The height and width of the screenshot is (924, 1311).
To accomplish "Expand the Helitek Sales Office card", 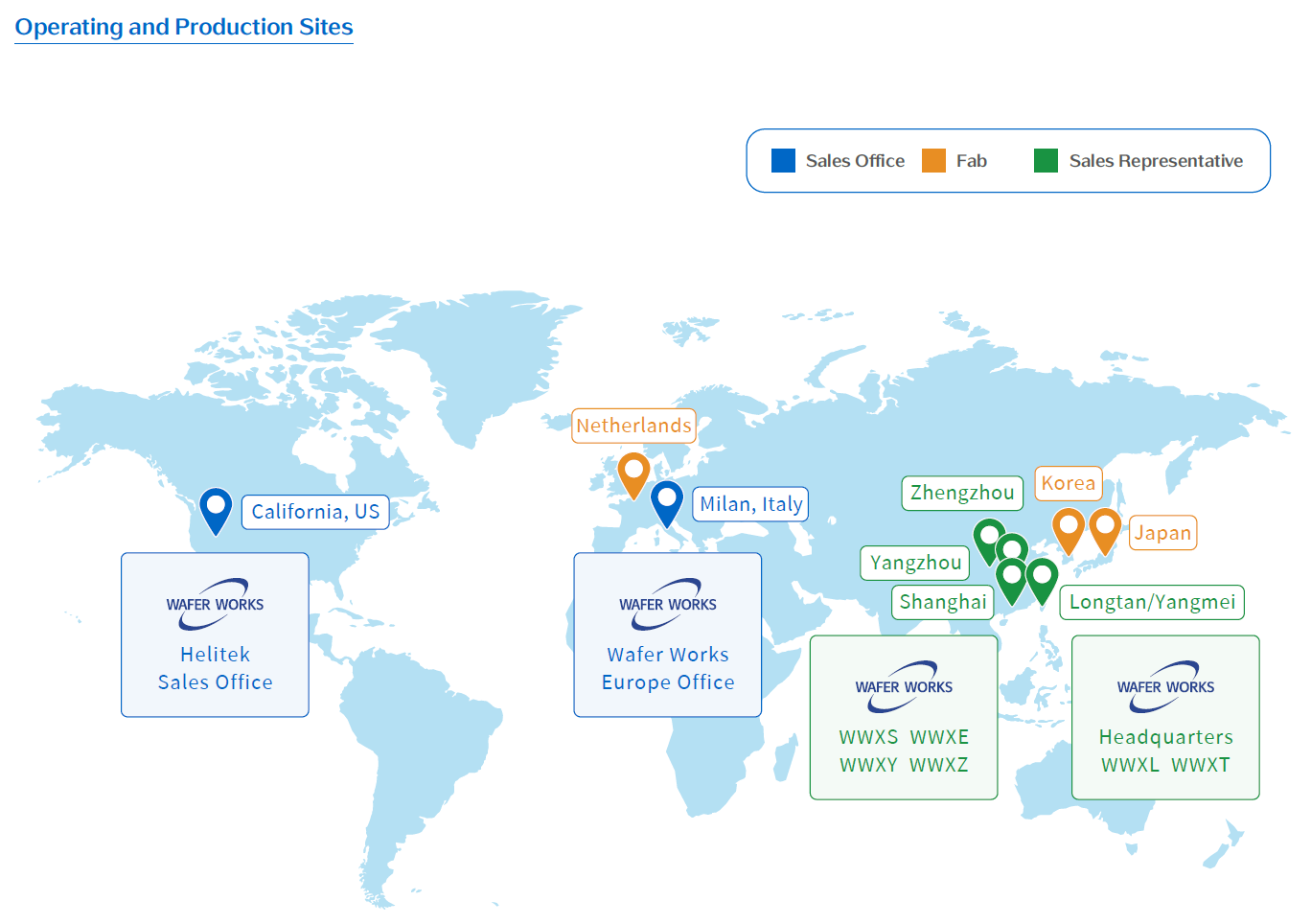I will click(x=215, y=634).
